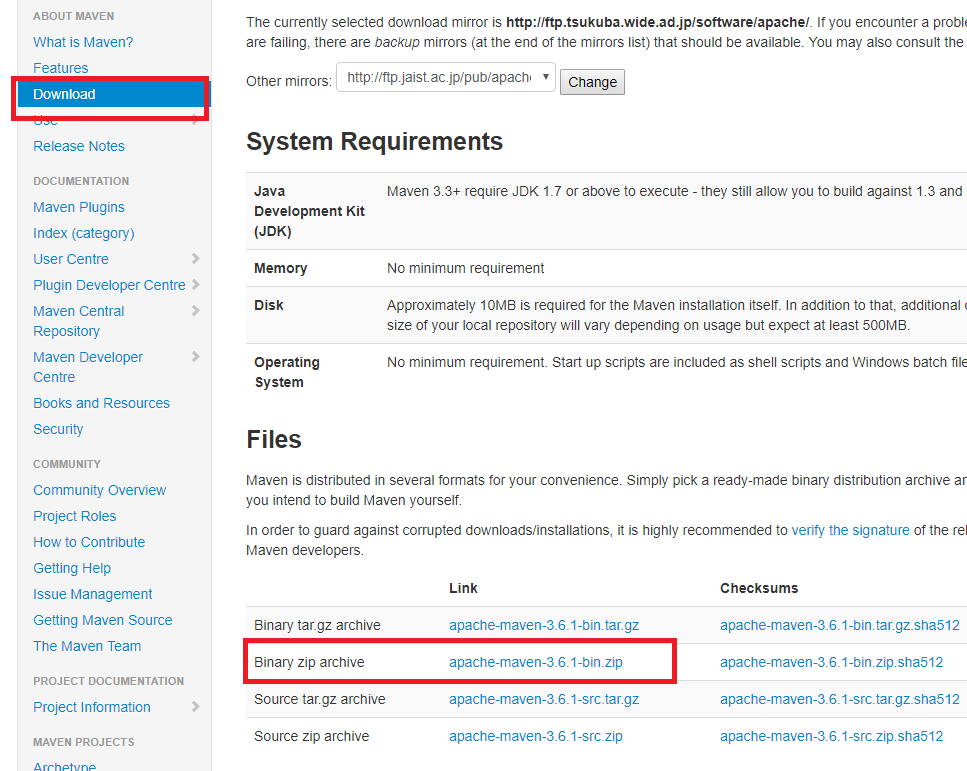The image size is (967, 771).
Task: Expand the User Centre chevron
Action: click(195, 258)
